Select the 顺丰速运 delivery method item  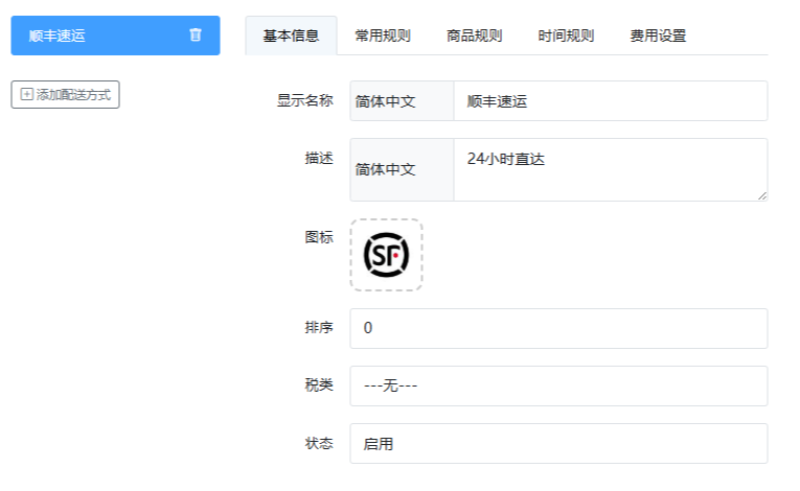(115, 35)
